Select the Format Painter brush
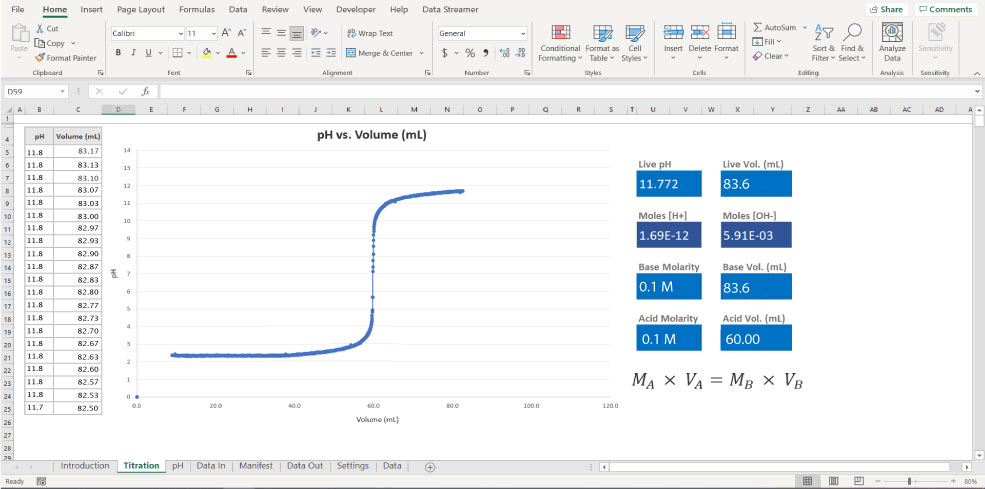 pos(40,58)
